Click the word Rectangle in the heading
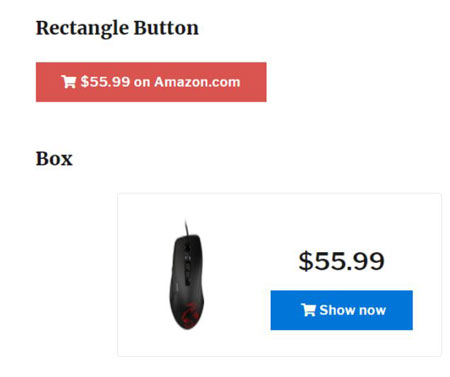450x377 pixels. point(82,29)
